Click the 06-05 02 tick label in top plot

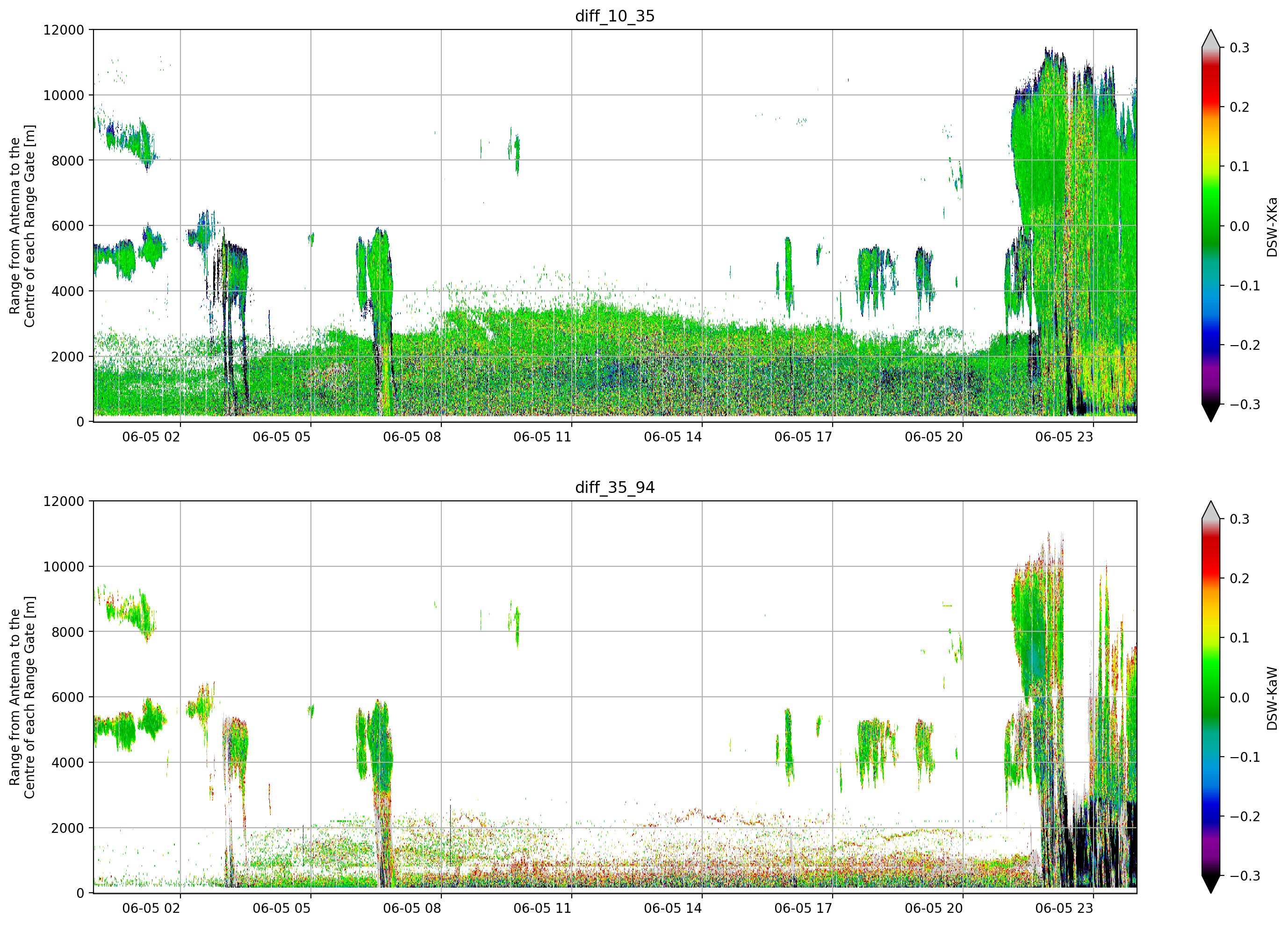[151, 437]
